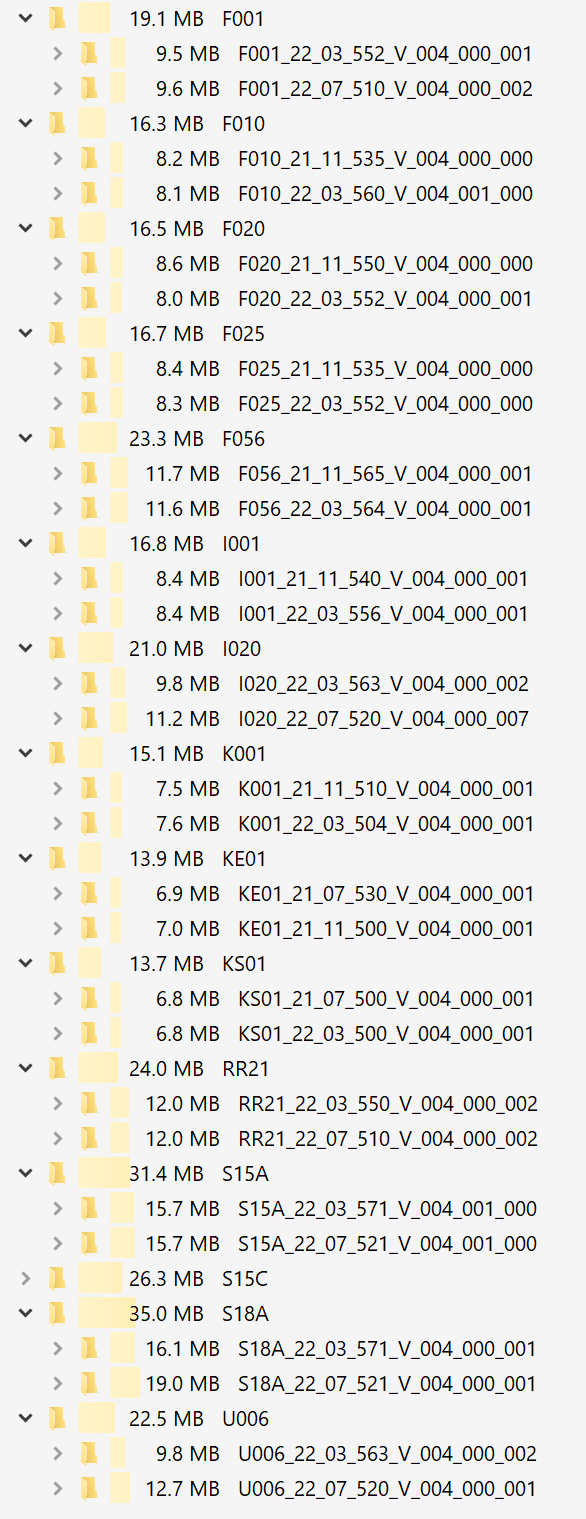Collapse the I001 folder tree
586x1519 pixels.
coord(25,543)
